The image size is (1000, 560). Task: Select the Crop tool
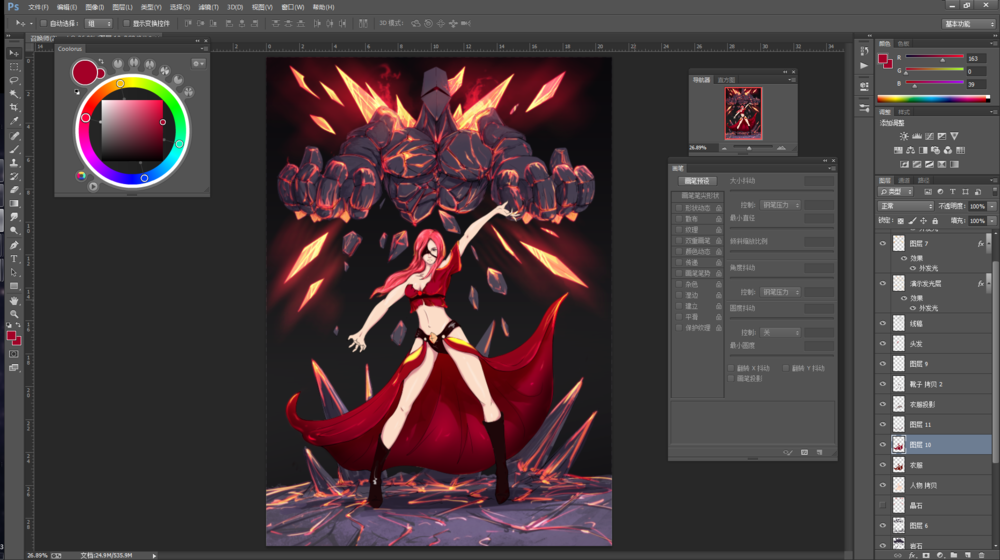(14, 107)
